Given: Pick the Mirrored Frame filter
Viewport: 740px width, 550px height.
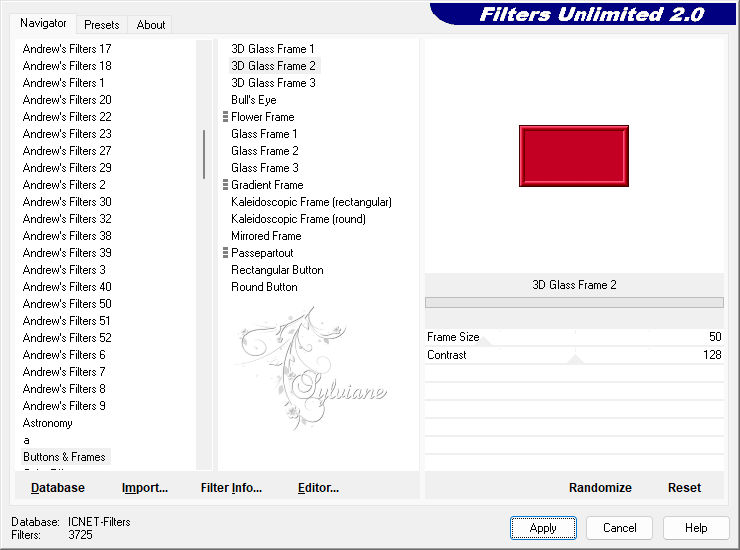Looking at the screenshot, I should pos(266,236).
